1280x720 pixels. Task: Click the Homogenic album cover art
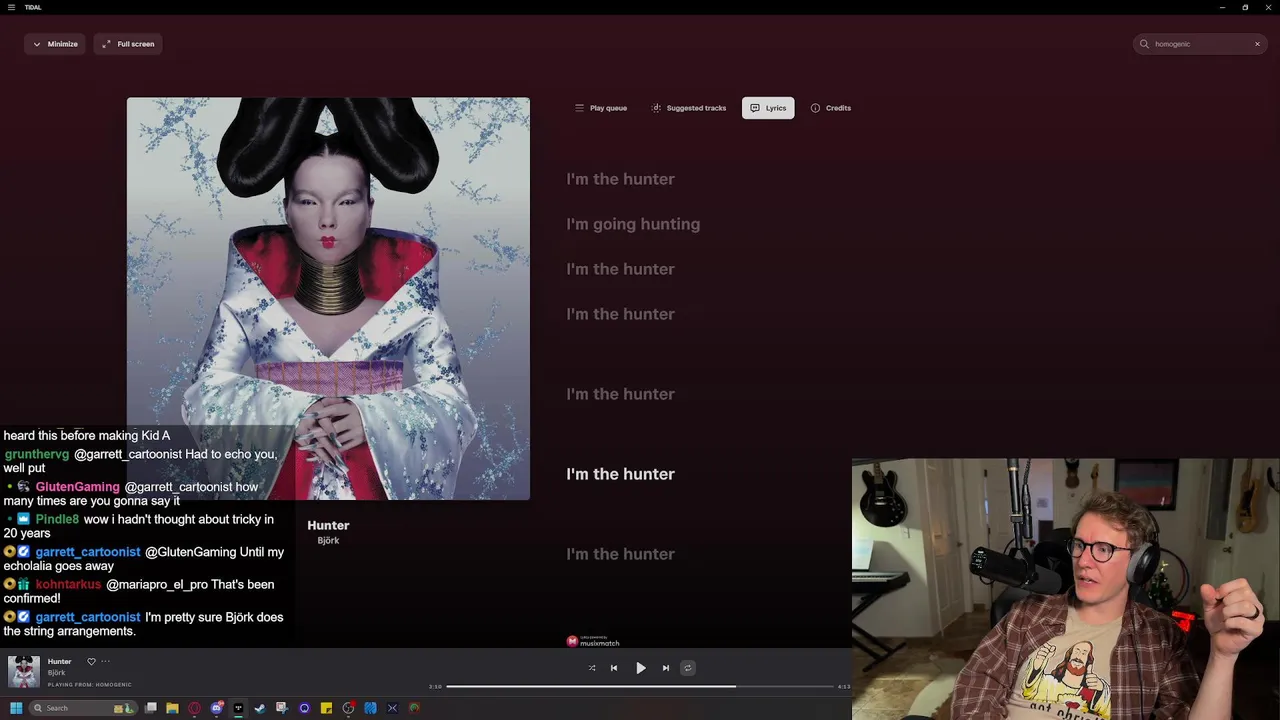pos(328,298)
